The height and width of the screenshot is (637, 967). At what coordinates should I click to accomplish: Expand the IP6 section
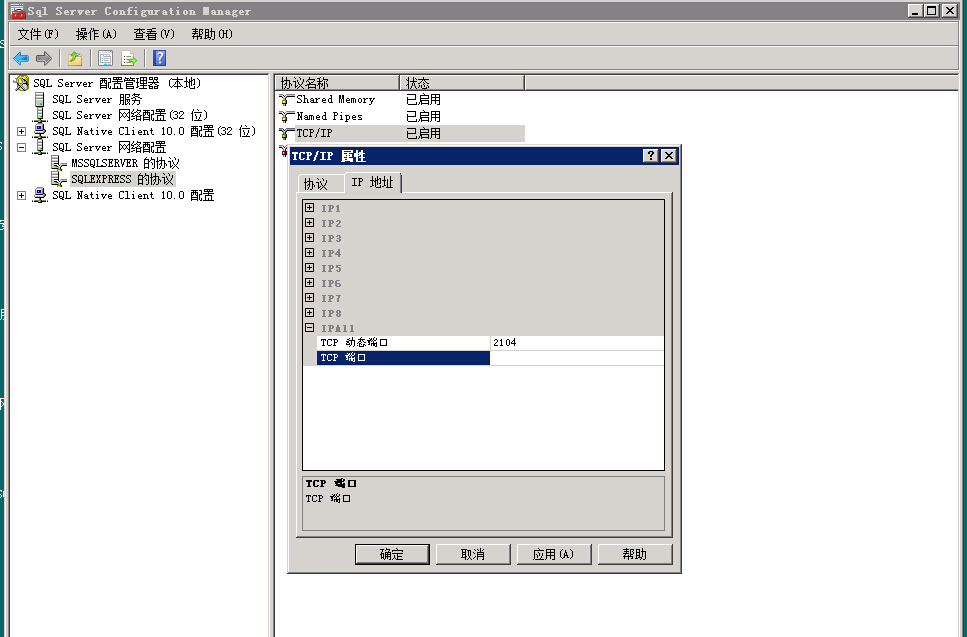pos(310,283)
